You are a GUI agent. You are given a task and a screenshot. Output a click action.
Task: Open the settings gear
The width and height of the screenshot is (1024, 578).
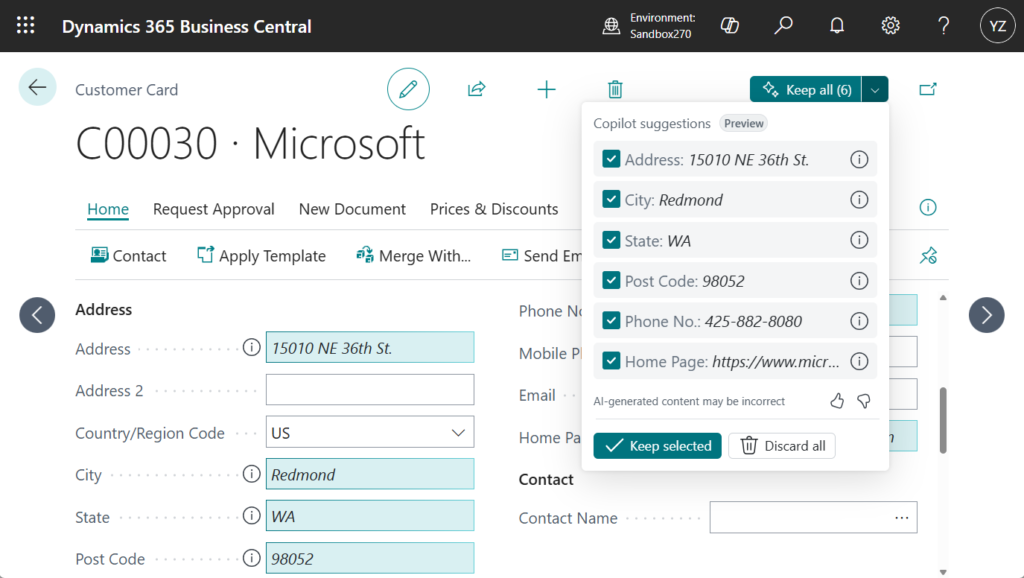pos(890,26)
